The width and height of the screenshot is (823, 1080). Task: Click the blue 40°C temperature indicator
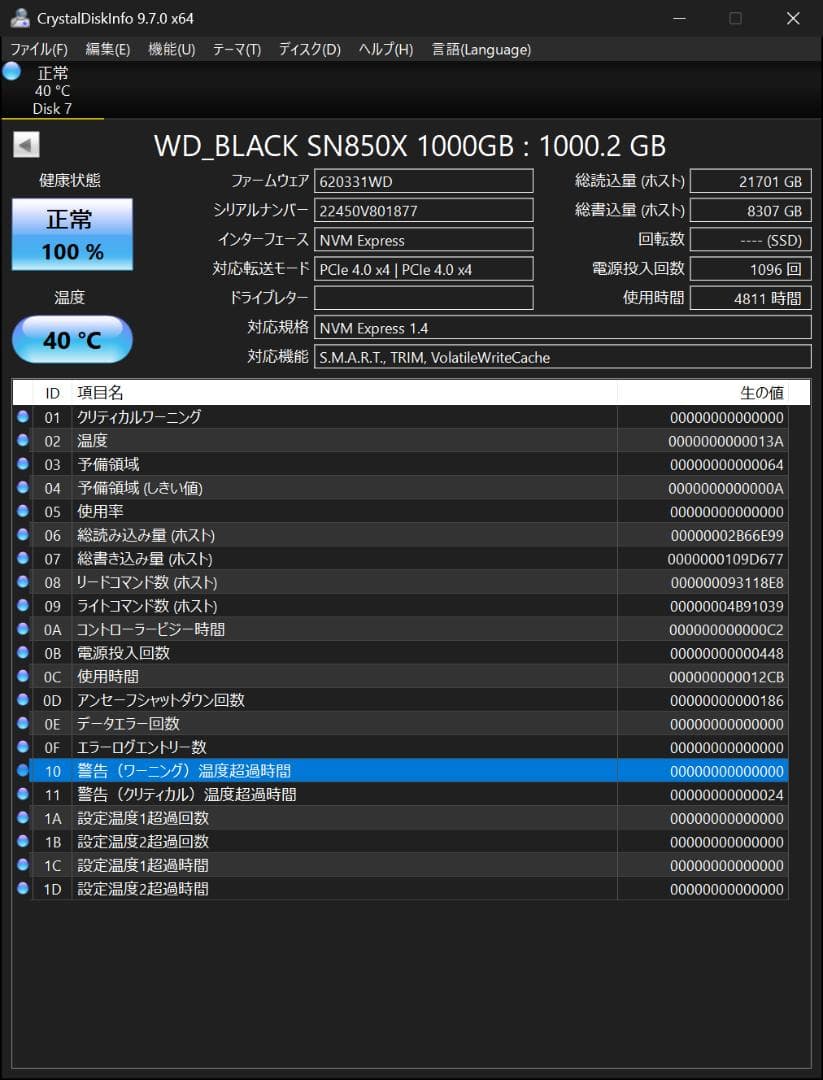coord(71,339)
